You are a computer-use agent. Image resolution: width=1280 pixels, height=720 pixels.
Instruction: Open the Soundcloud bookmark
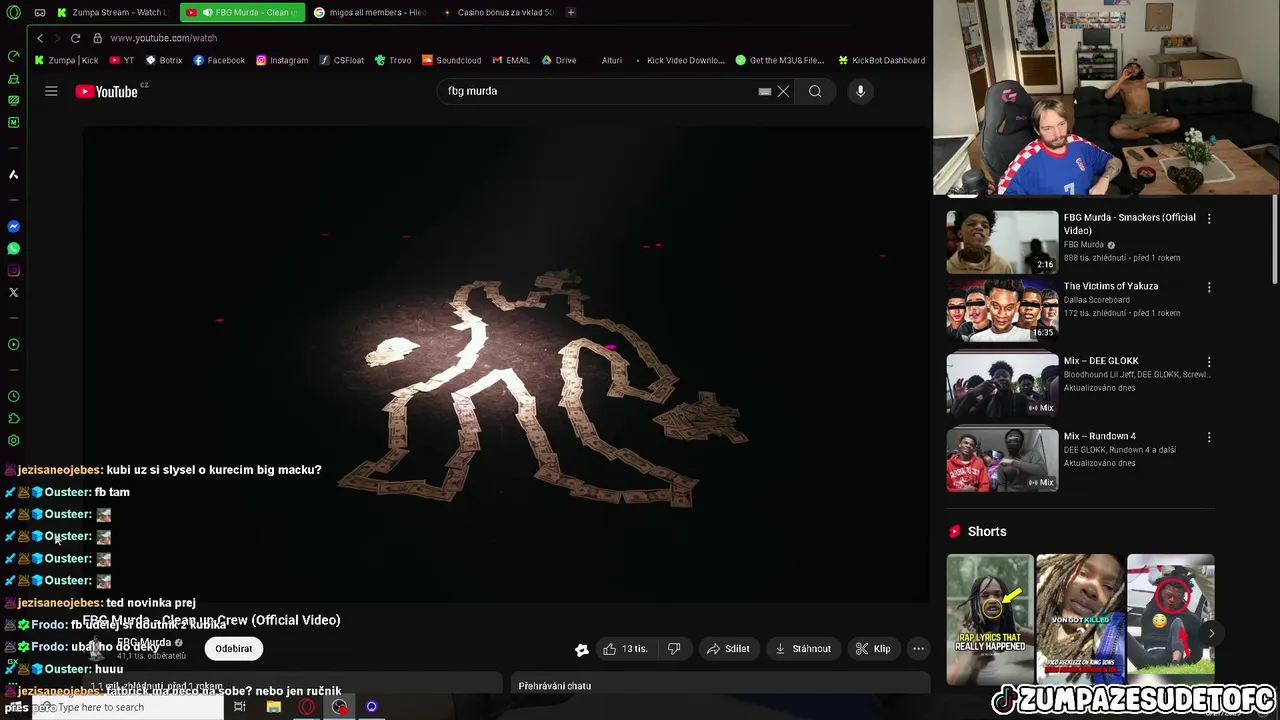coord(452,60)
